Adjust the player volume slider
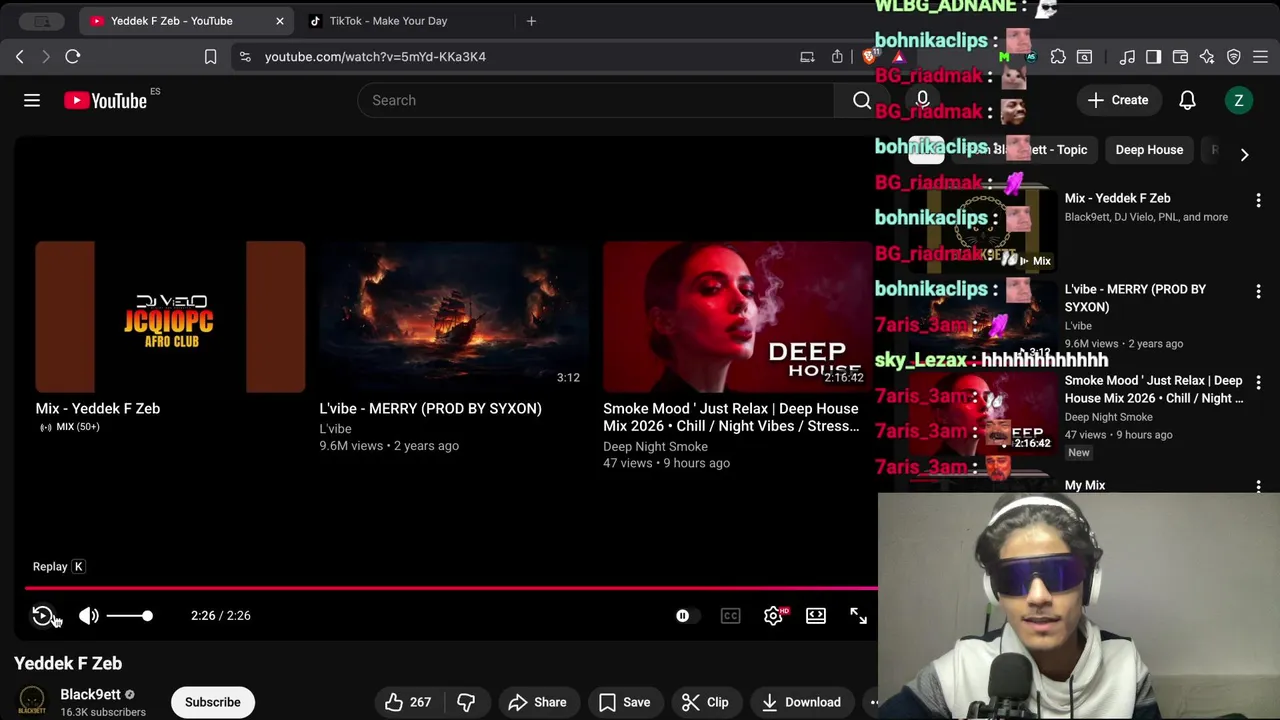Image resolution: width=1280 pixels, height=720 pixels. pyautogui.click(x=129, y=616)
